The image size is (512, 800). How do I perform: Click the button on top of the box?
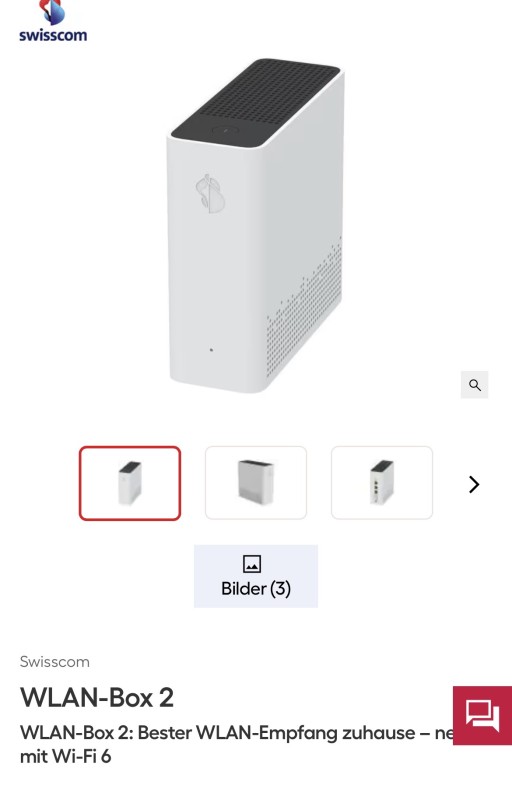(x=225, y=131)
